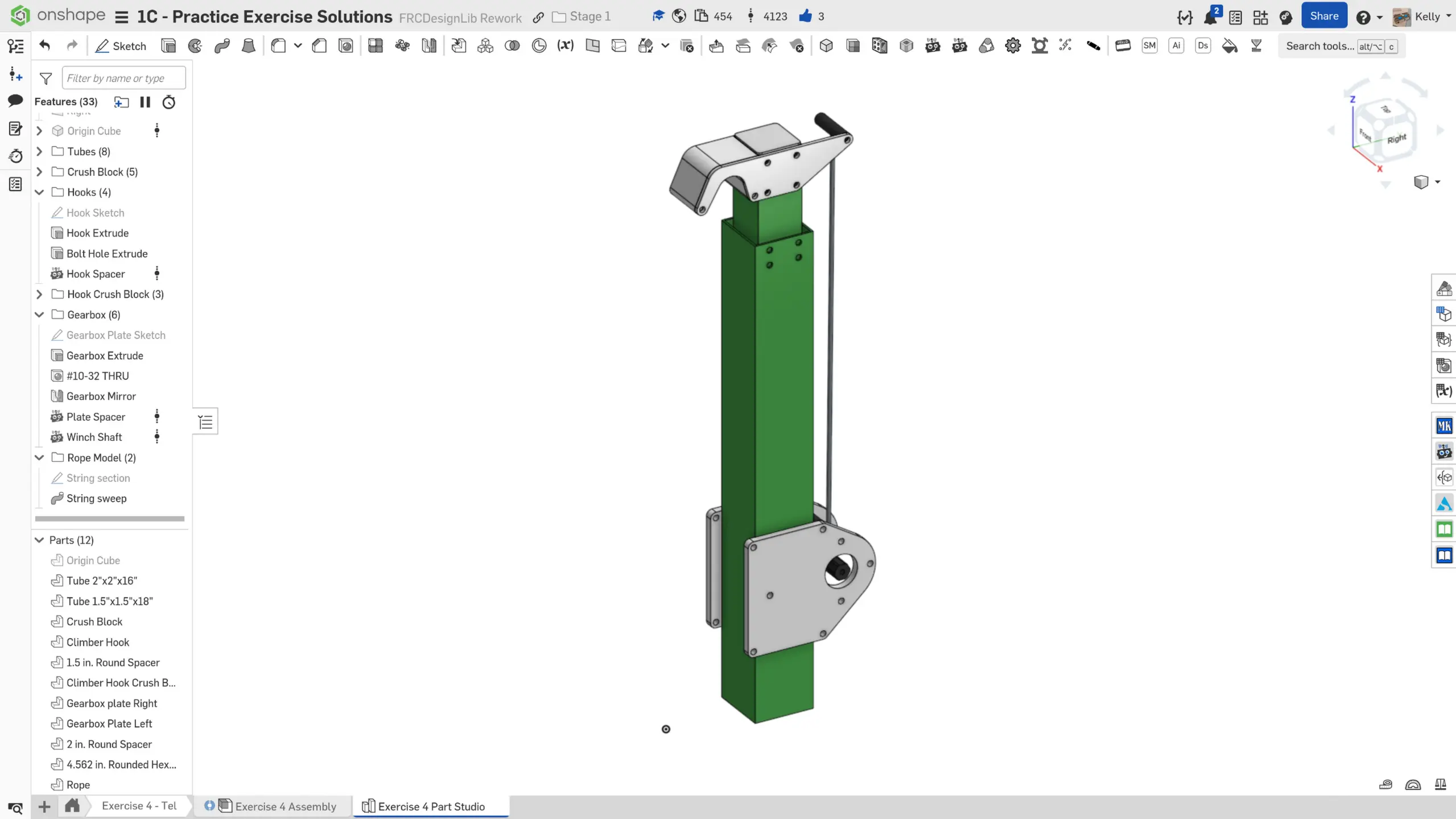1456x819 pixels.
Task: Open the Variable (x) tool
Action: 565,46
